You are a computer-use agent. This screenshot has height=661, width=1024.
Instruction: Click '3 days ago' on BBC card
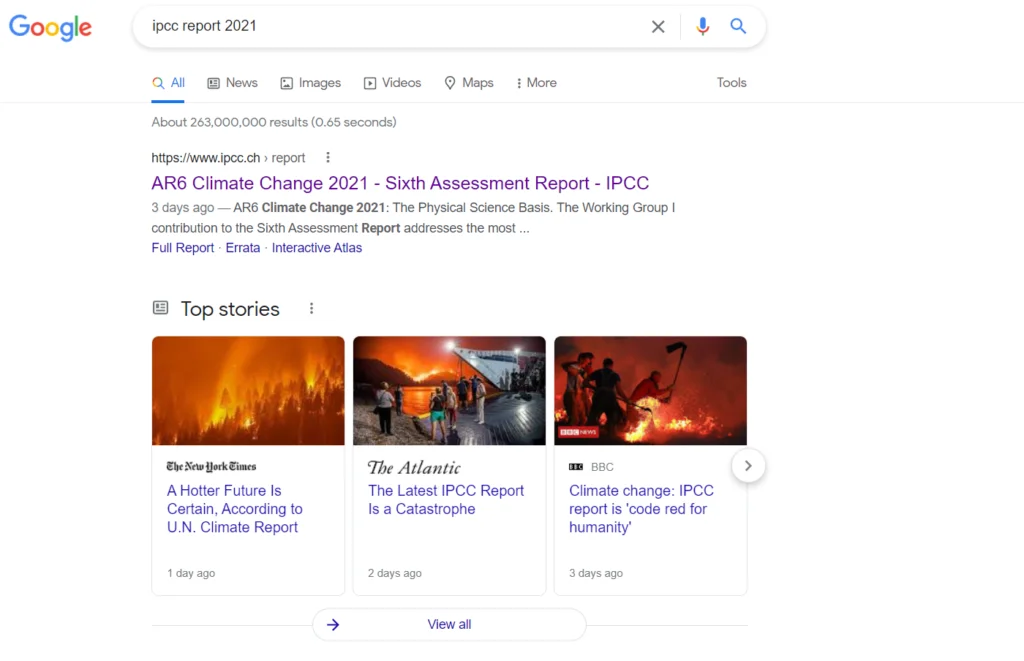tap(596, 573)
